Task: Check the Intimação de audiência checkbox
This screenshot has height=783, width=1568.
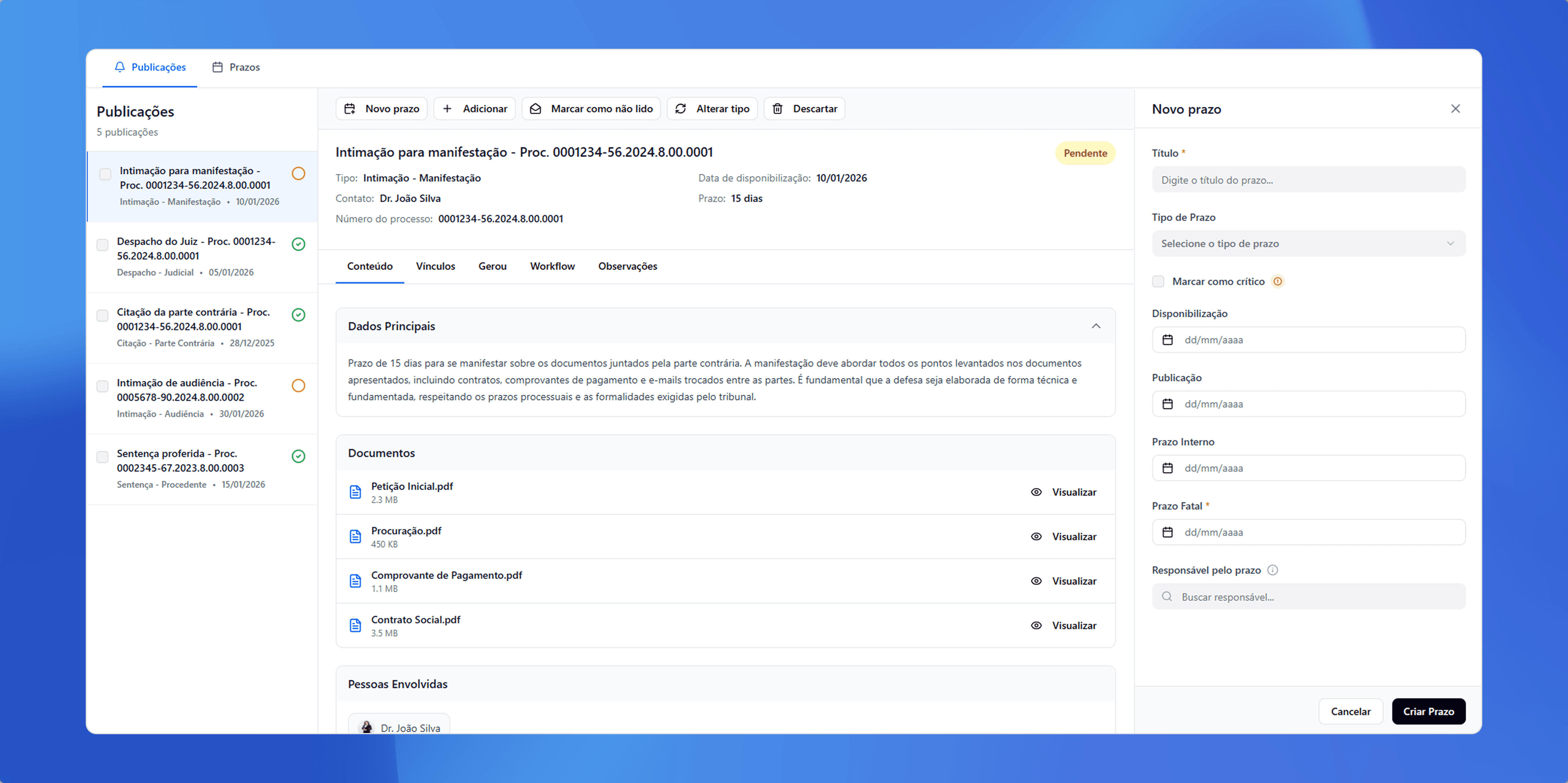Action: [102, 386]
